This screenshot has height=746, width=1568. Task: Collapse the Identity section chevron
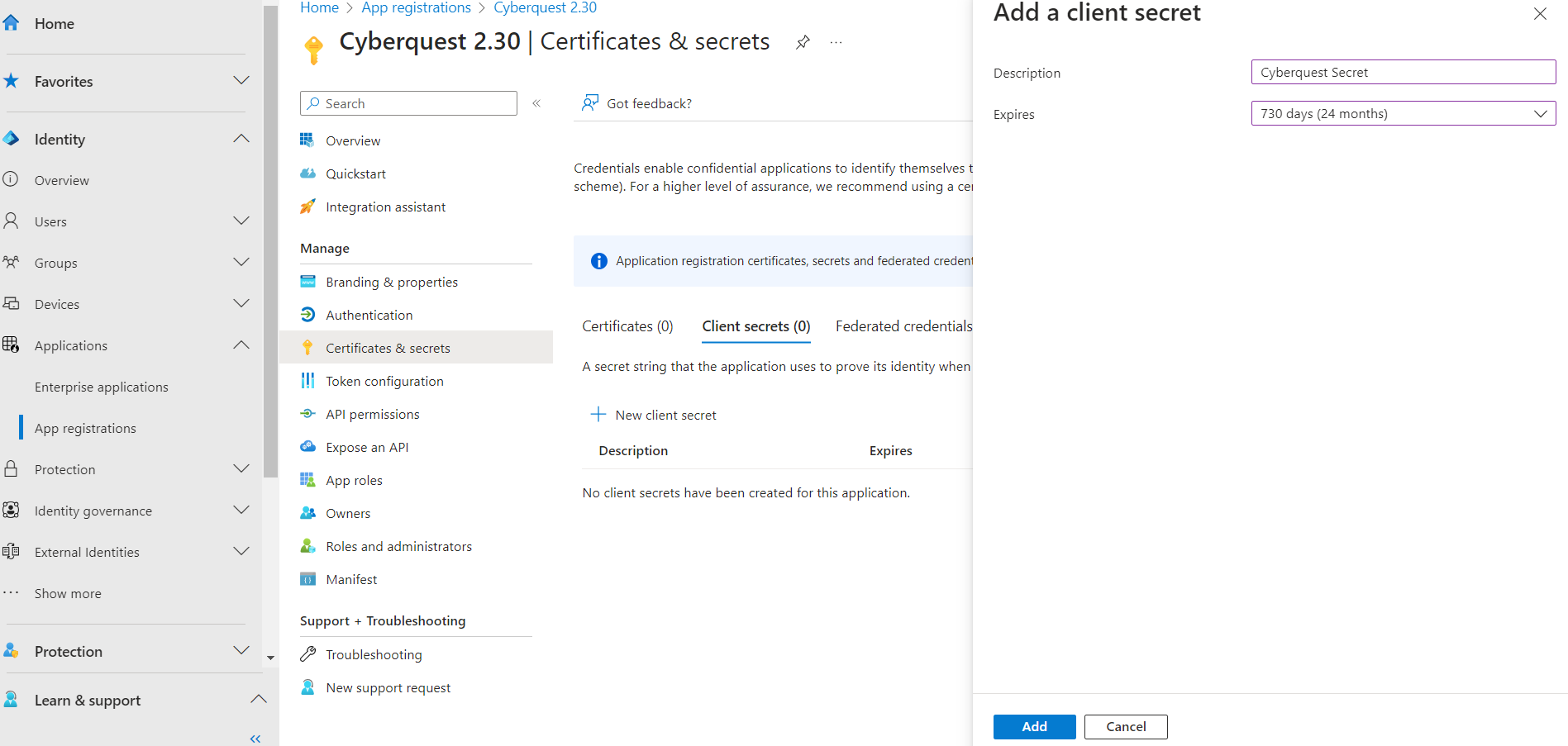pyautogui.click(x=241, y=138)
